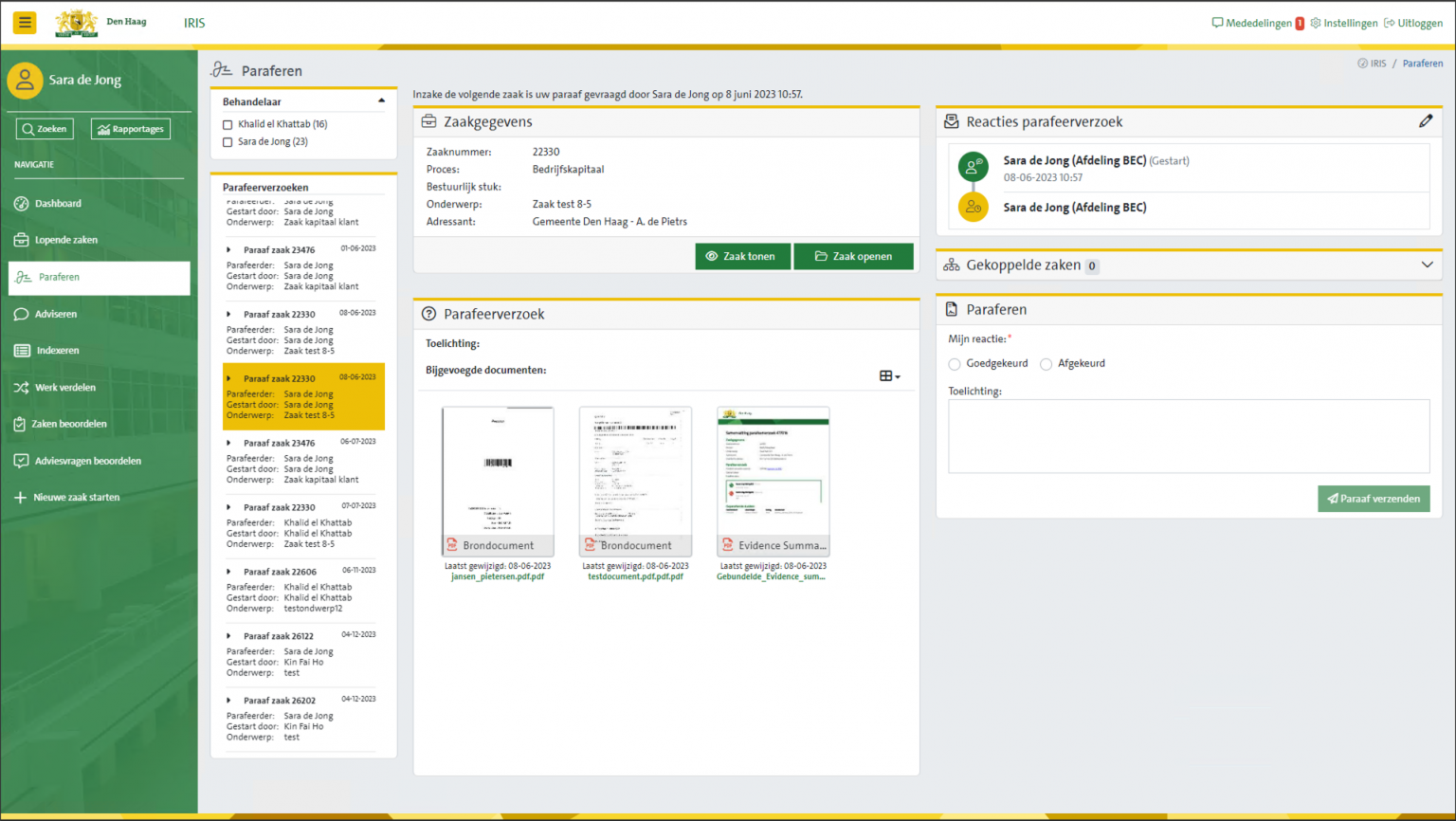Click testdocument.pdf.pdf file link

point(635,576)
